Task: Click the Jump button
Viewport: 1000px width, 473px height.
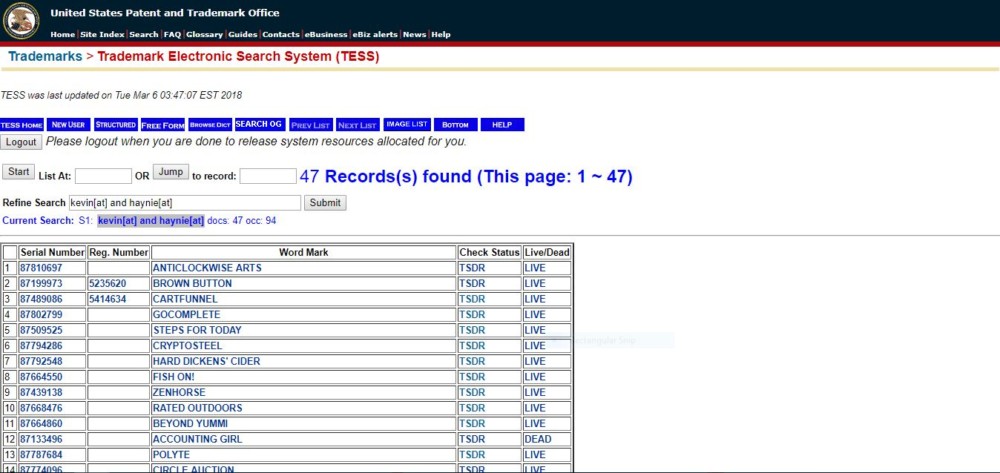Action: coord(170,172)
